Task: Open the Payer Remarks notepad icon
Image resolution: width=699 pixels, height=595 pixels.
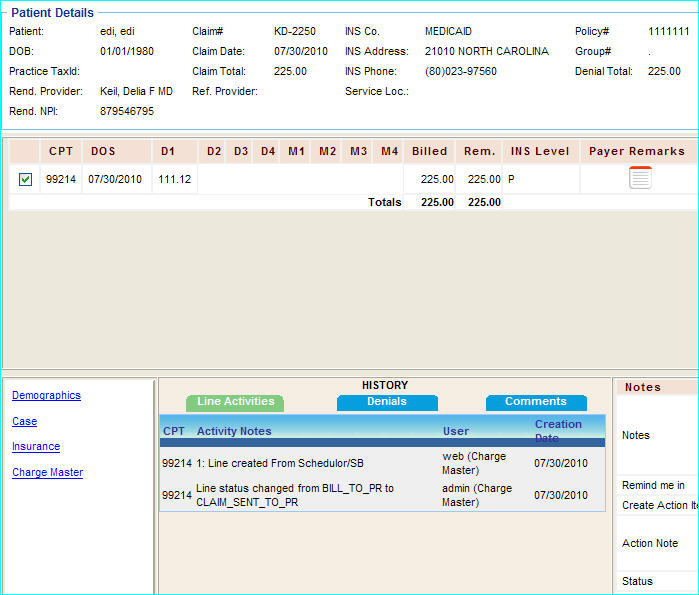Action: click(x=640, y=178)
